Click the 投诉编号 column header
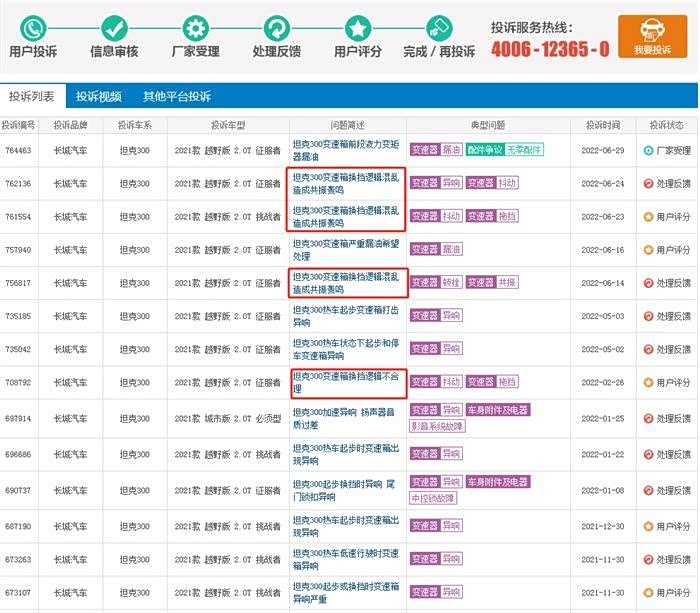This screenshot has height=613, width=700. click(x=18, y=125)
